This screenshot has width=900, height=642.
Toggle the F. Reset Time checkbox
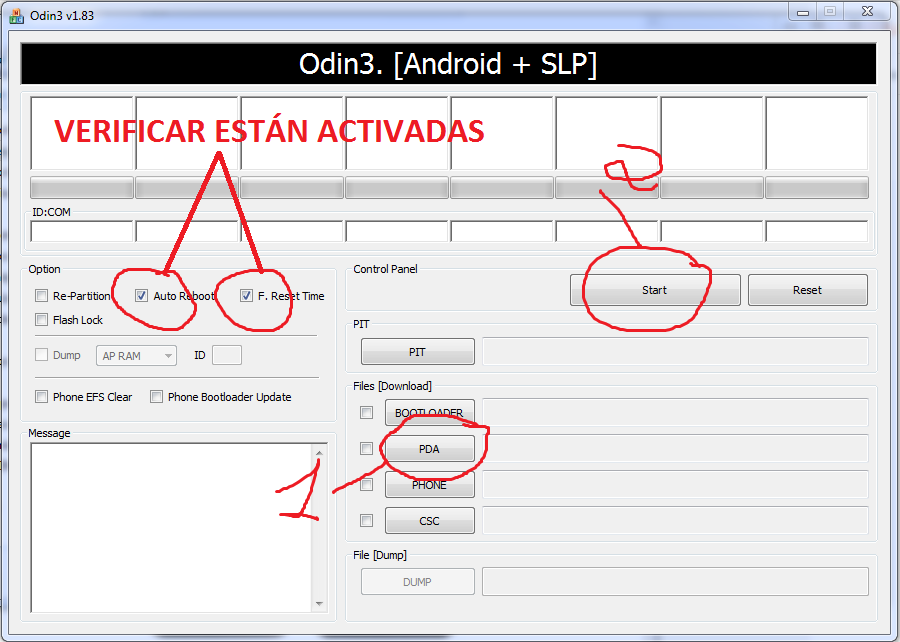246,295
